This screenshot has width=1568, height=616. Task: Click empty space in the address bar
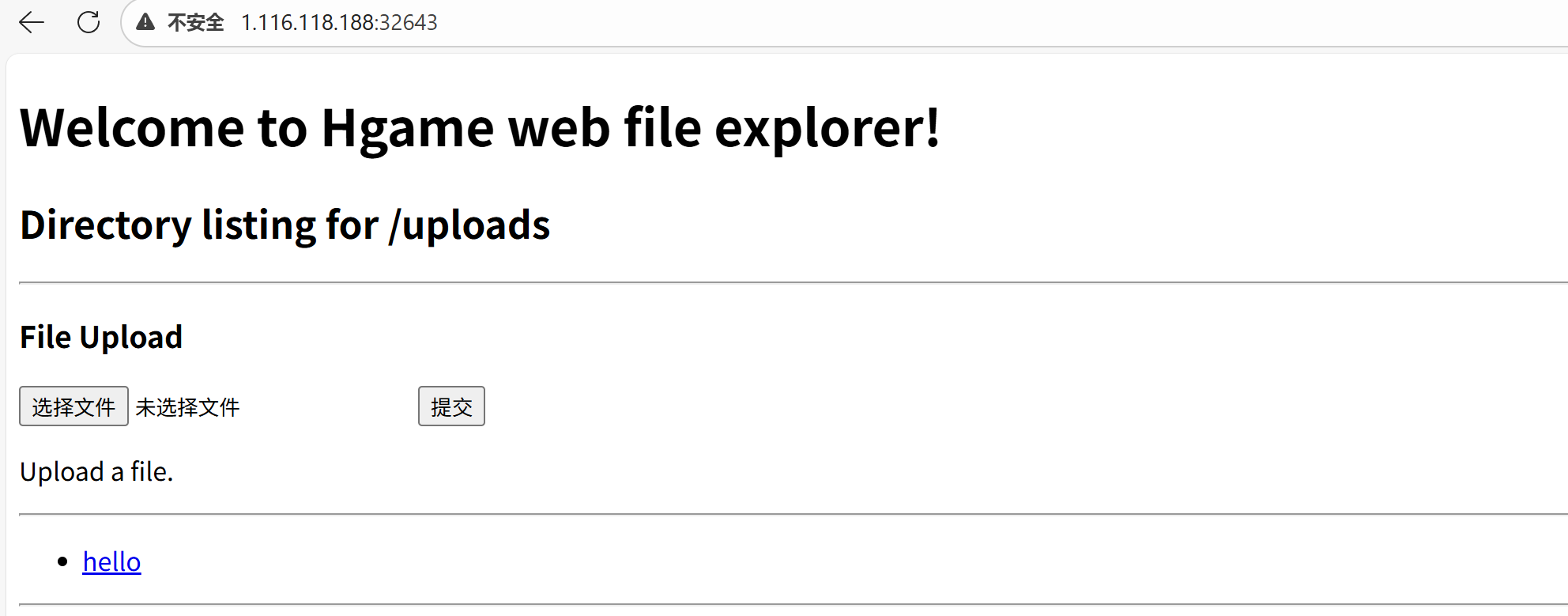pyautogui.click(x=948, y=22)
